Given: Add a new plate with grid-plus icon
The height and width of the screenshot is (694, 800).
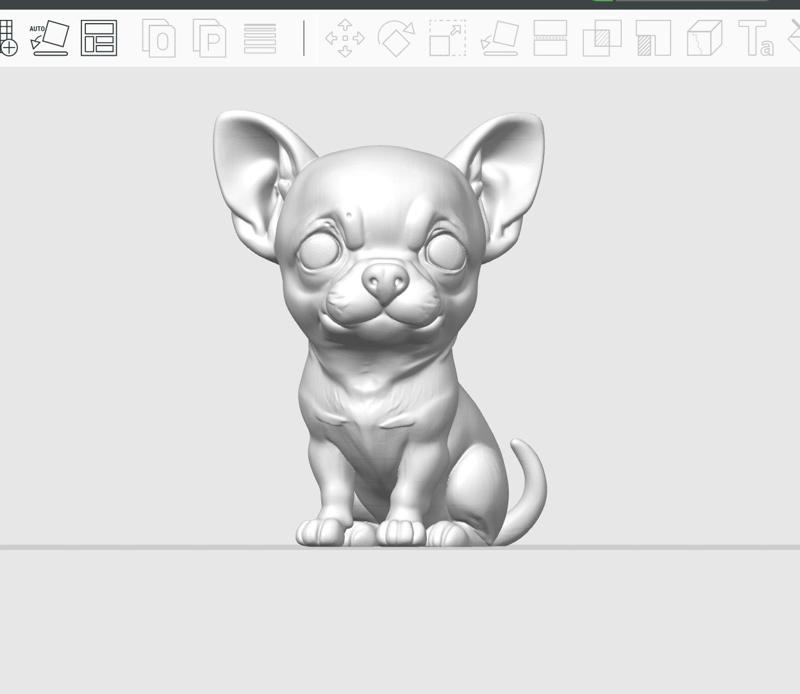Looking at the screenshot, I should [7, 38].
